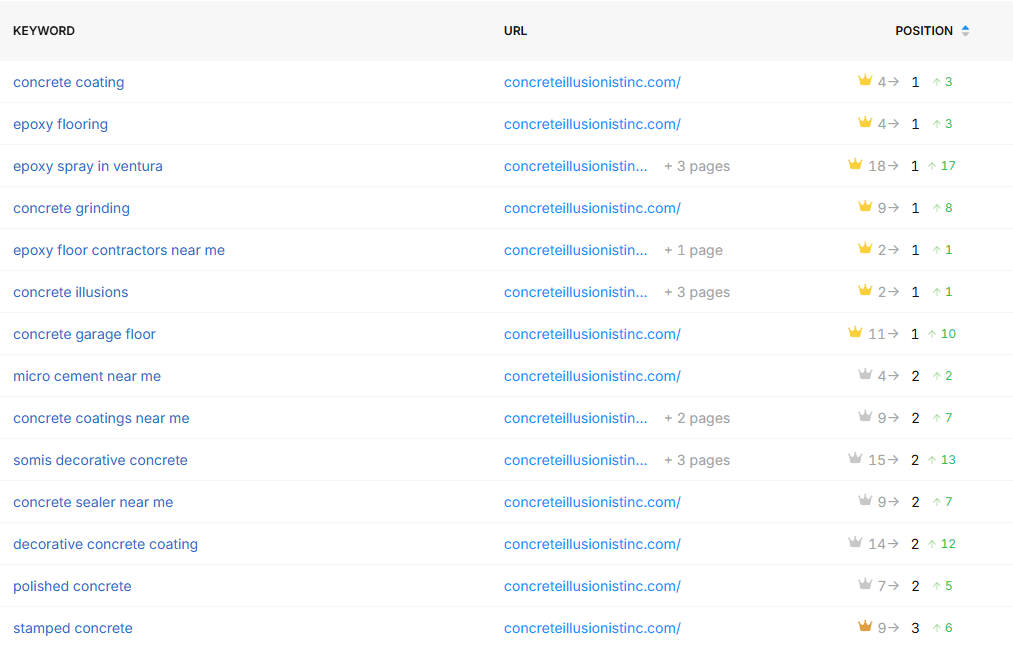Visit URL in the decorative concrete coating row
1013x646 pixels.
pos(592,544)
